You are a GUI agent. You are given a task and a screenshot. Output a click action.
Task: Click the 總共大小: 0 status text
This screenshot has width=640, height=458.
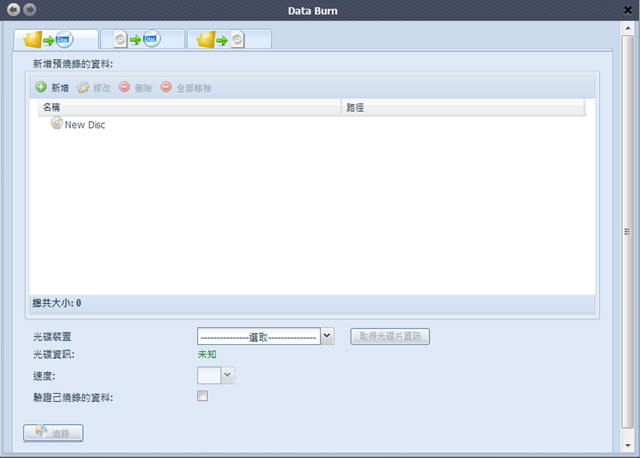click(57, 303)
